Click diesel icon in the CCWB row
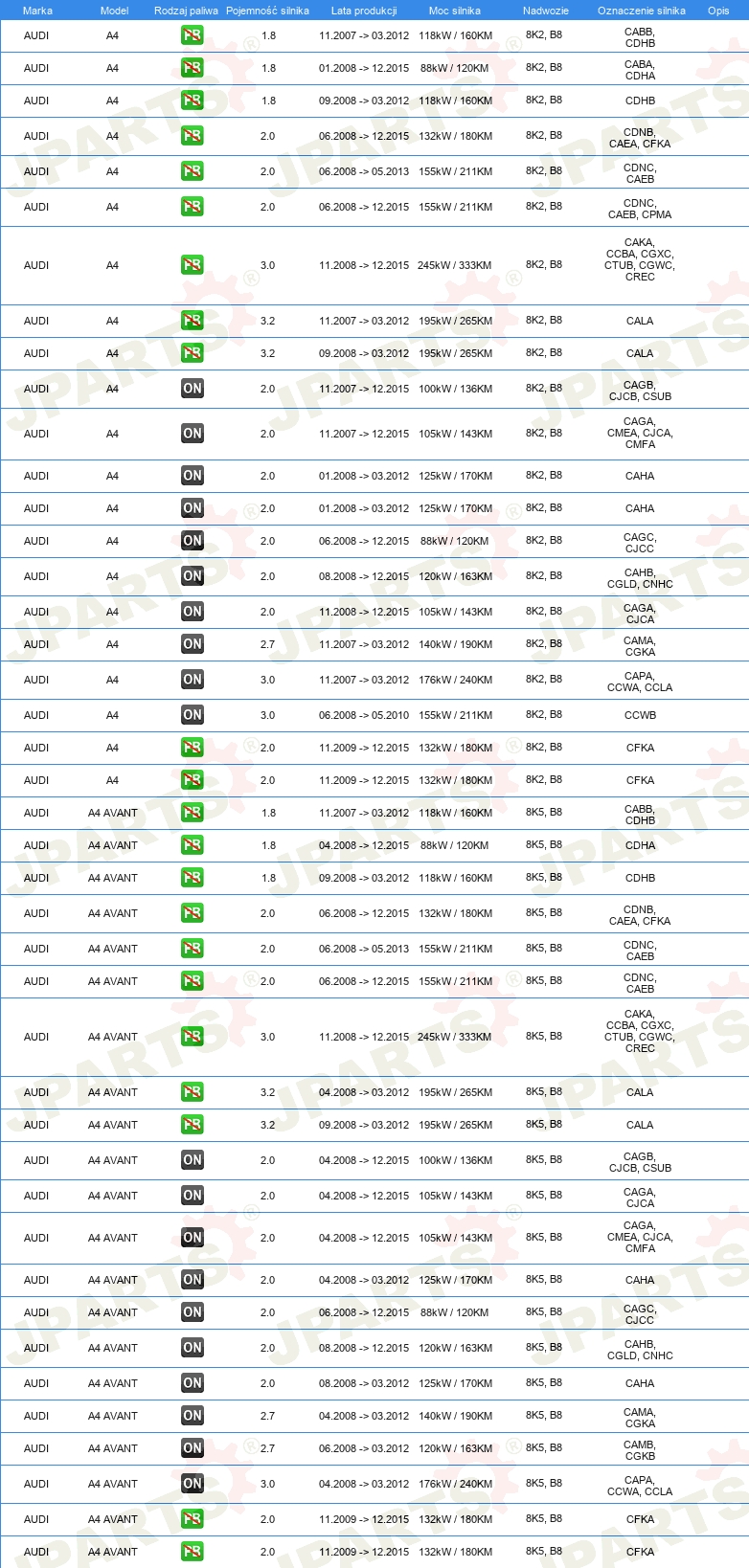The height and width of the screenshot is (1568, 749). coord(193,715)
